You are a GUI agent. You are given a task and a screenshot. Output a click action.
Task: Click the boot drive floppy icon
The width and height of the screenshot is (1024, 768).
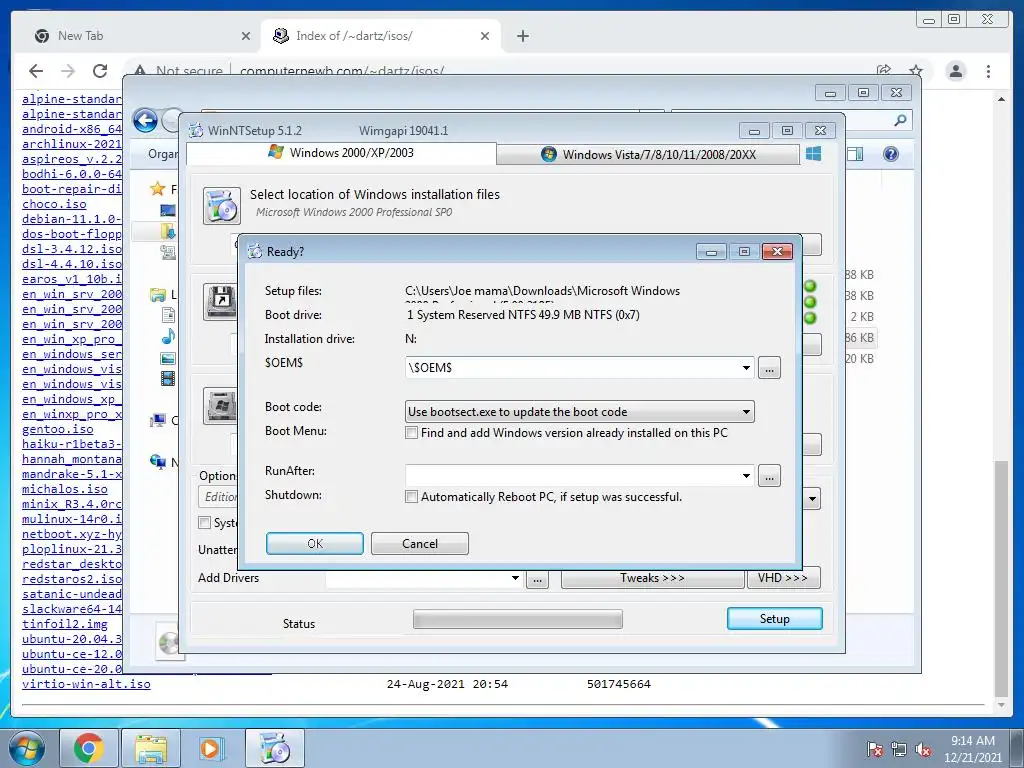tap(220, 302)
